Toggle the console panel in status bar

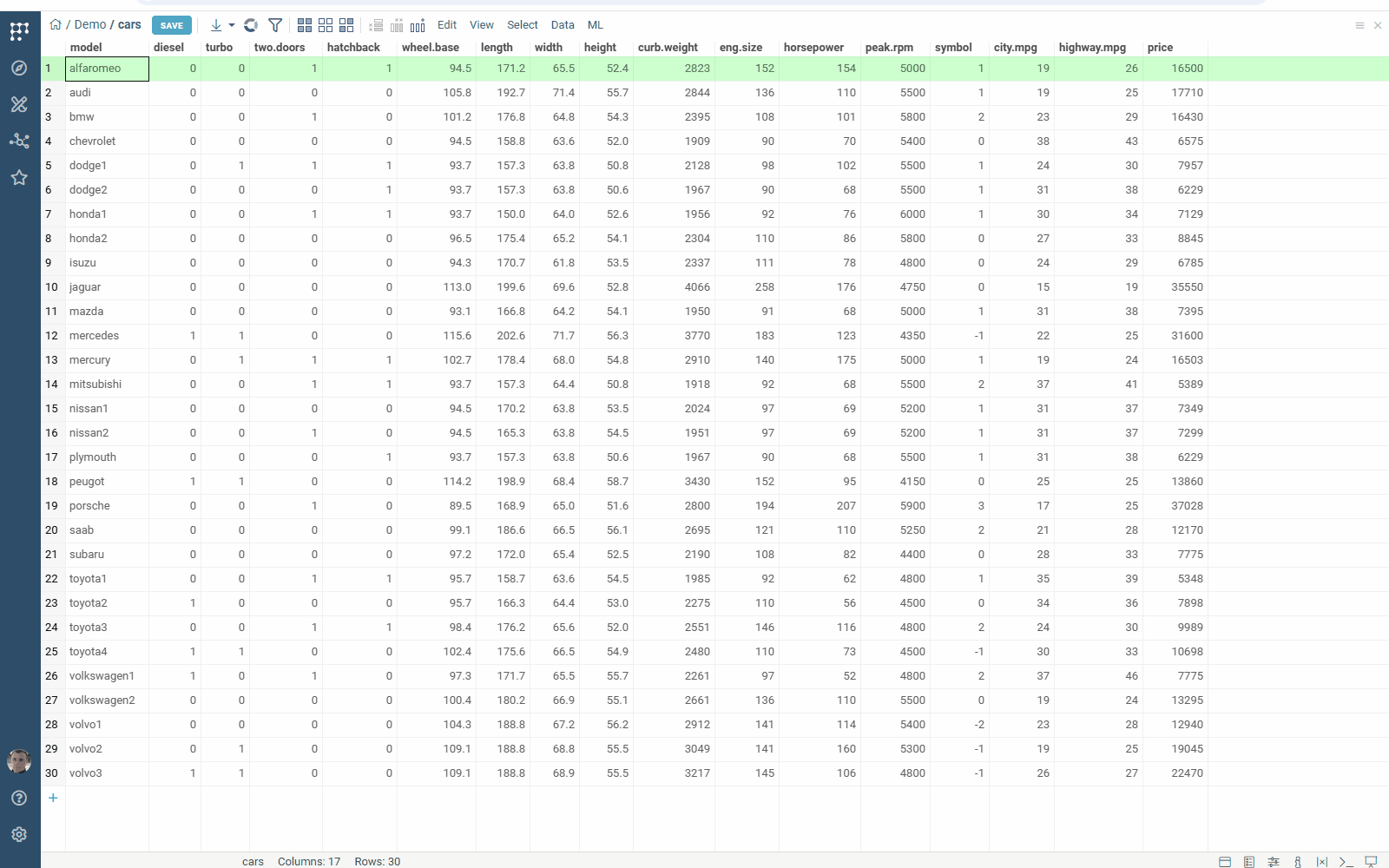click(x=1346, y=862)
